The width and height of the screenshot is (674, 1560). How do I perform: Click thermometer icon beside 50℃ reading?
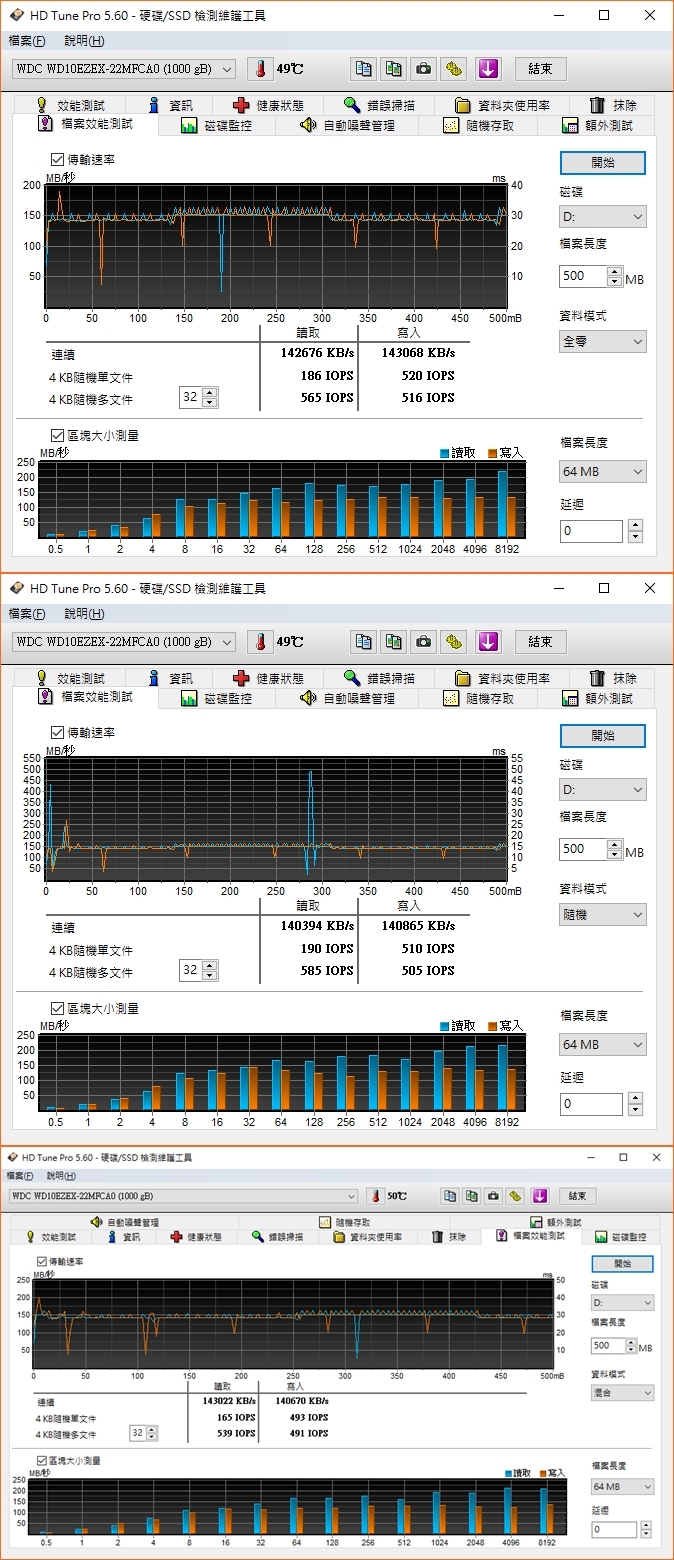(375, 1196)
